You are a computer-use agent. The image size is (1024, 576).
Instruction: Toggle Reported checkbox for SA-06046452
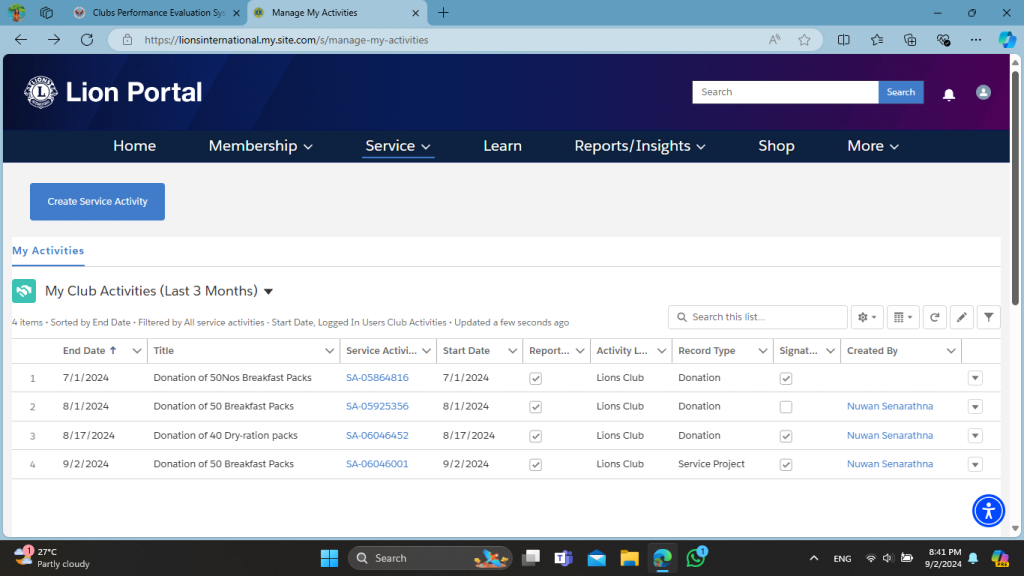tap(536, 436)
